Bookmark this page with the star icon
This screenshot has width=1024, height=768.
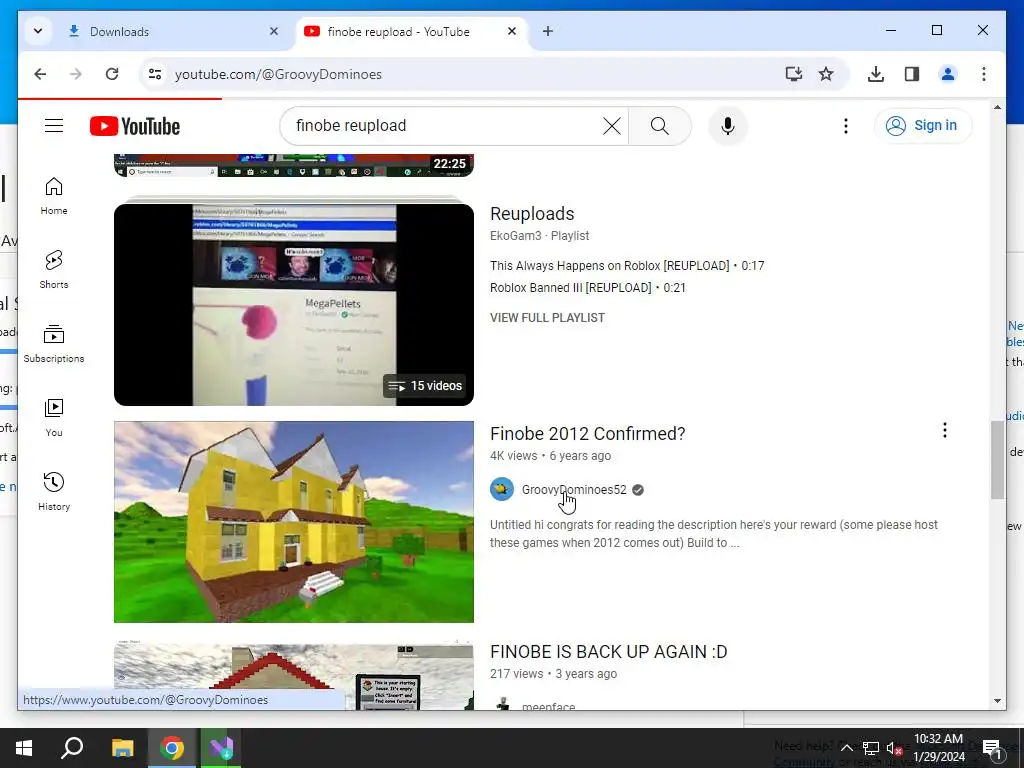point(826,74)
